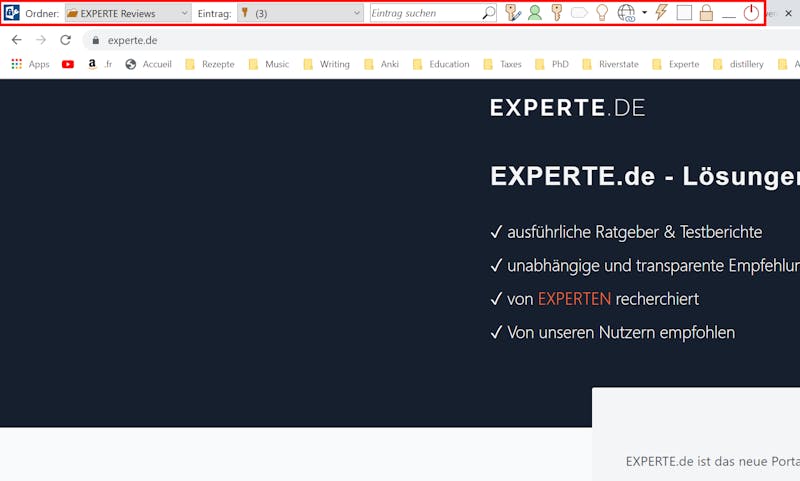Click the magnifier search icon
800x481 pixels.
pos(488,13)
